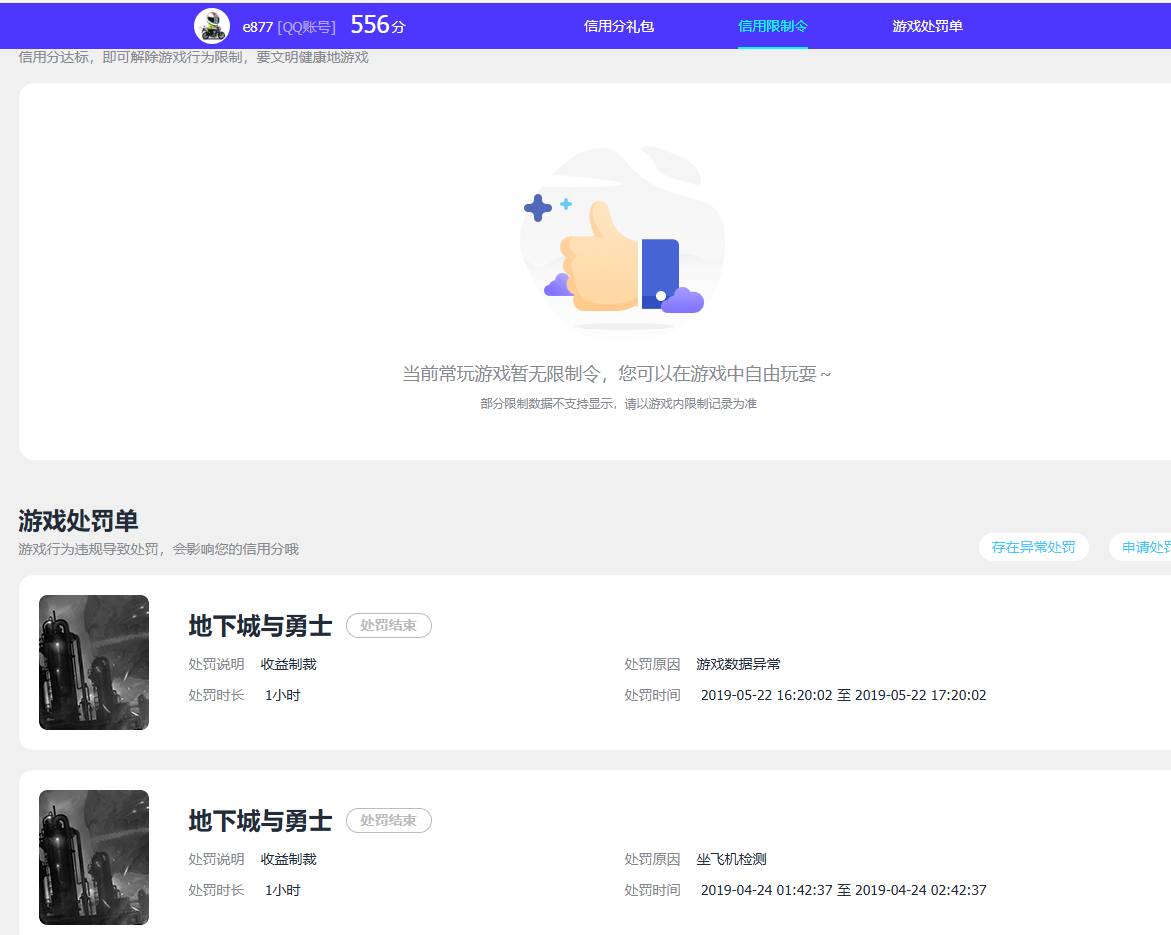
Task: Switch to the 信用分礼包 tab
Action: coord(617,27)
